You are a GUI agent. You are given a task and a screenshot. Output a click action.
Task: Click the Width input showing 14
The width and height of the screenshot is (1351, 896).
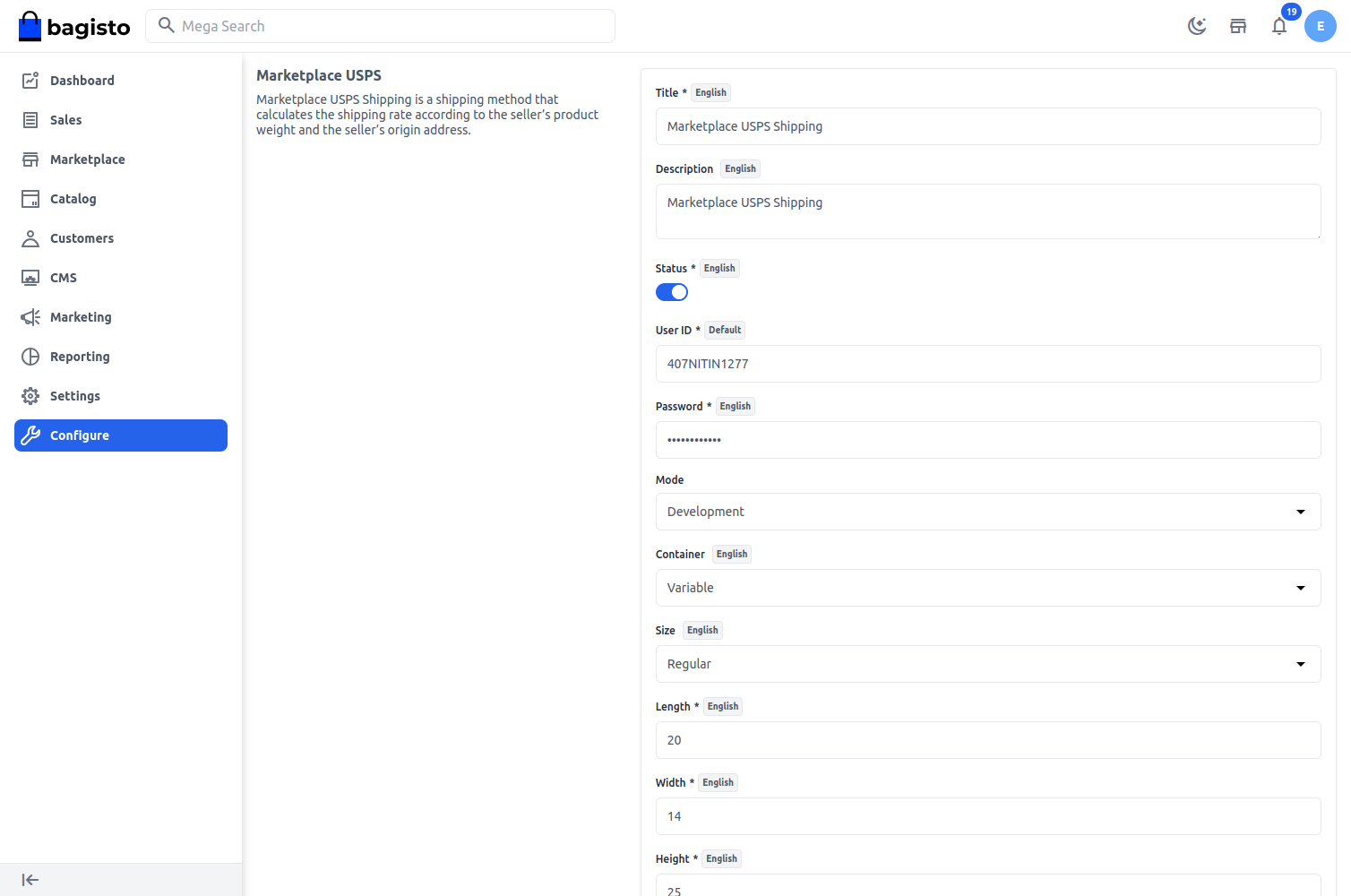coord(988,816)
